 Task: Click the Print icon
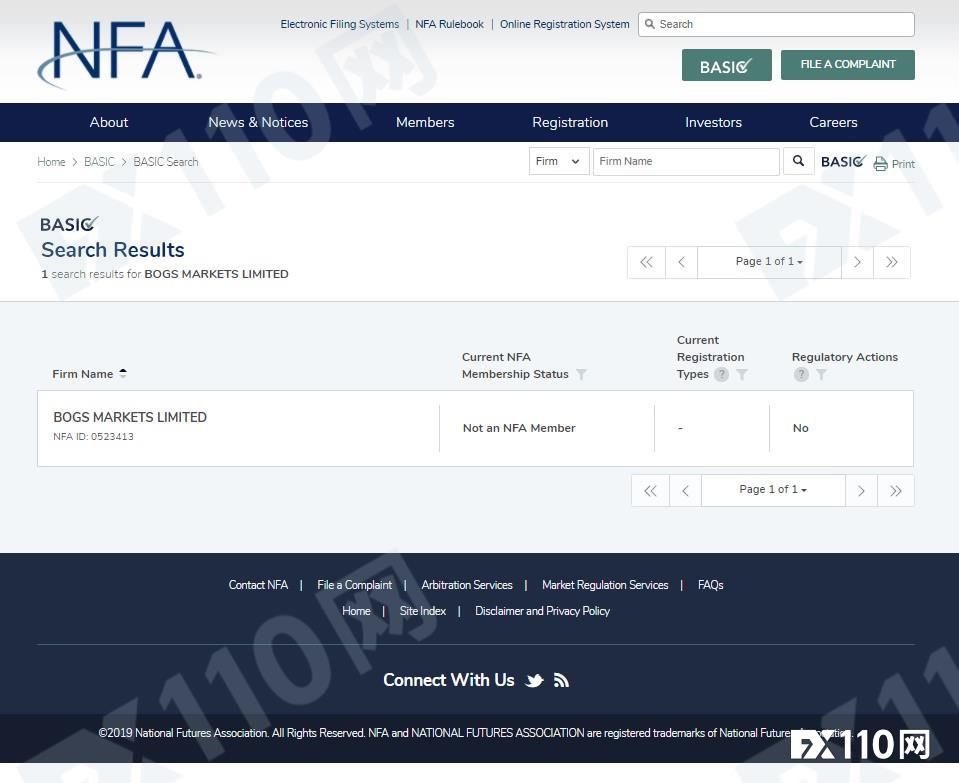880,163
